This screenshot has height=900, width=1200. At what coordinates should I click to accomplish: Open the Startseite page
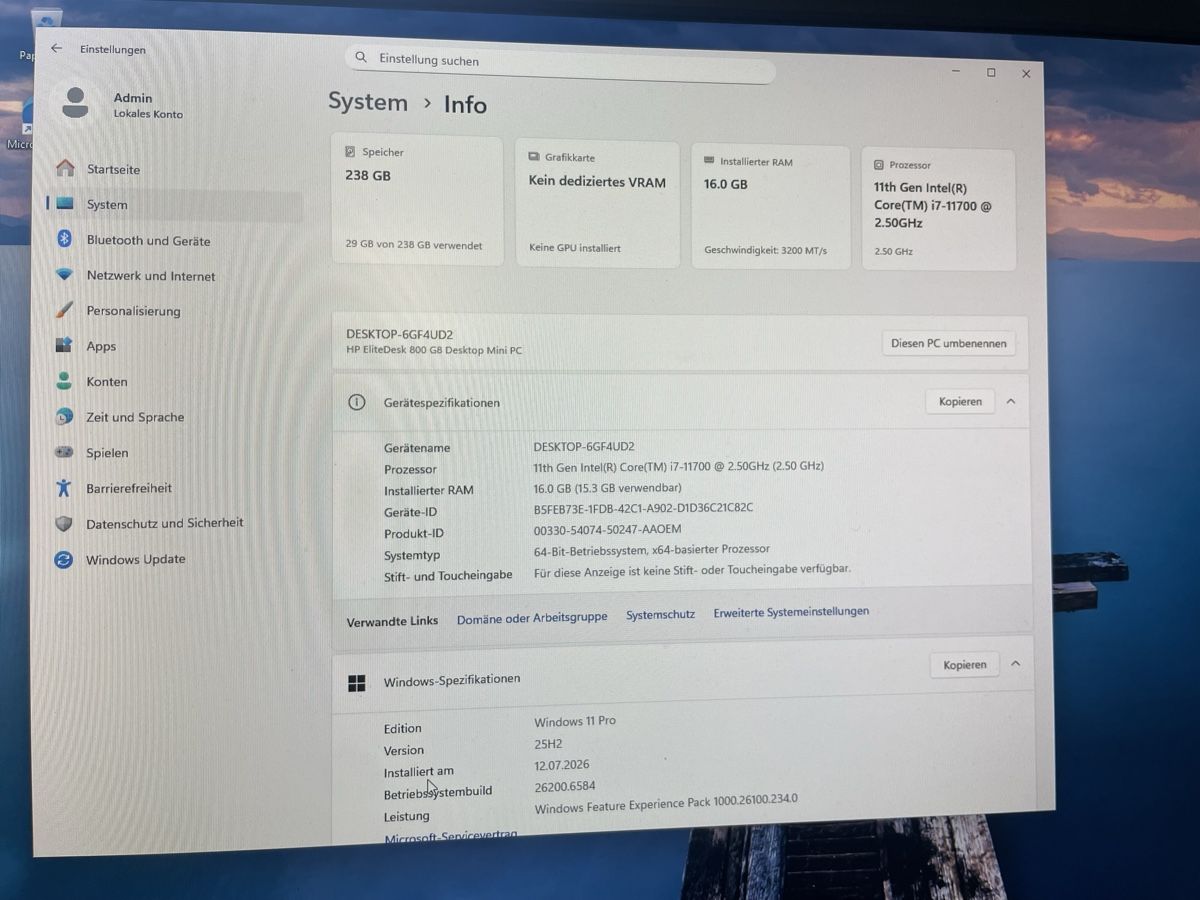click(113, 169)
